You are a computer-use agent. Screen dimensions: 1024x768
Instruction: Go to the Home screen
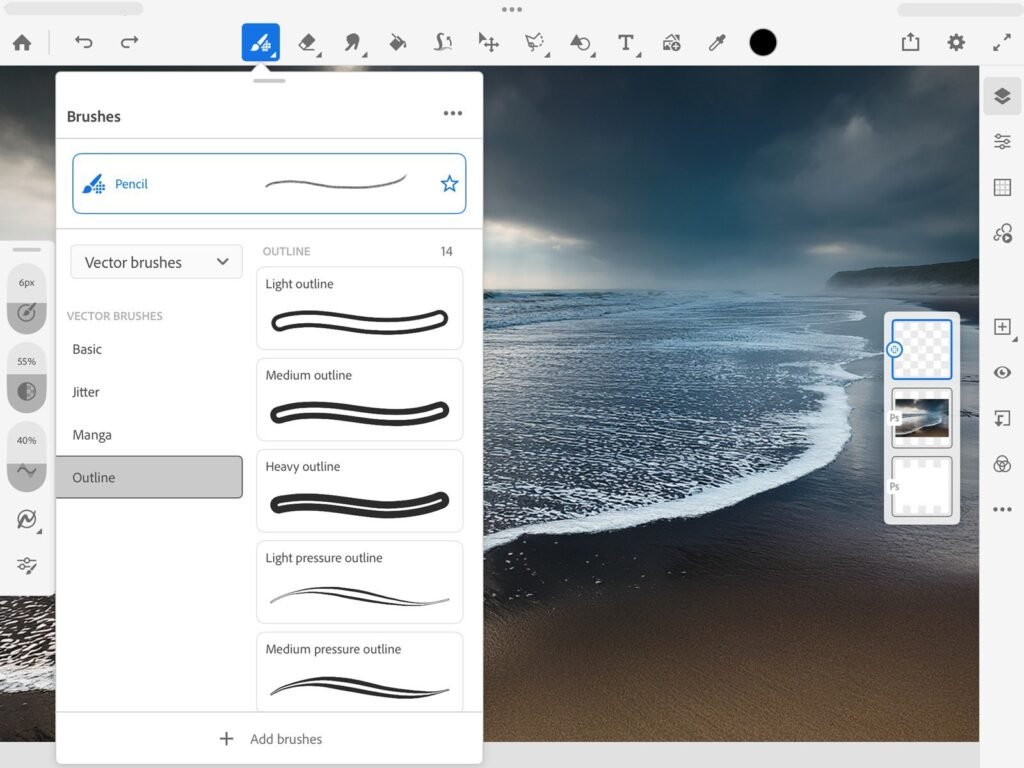(22, 43)
